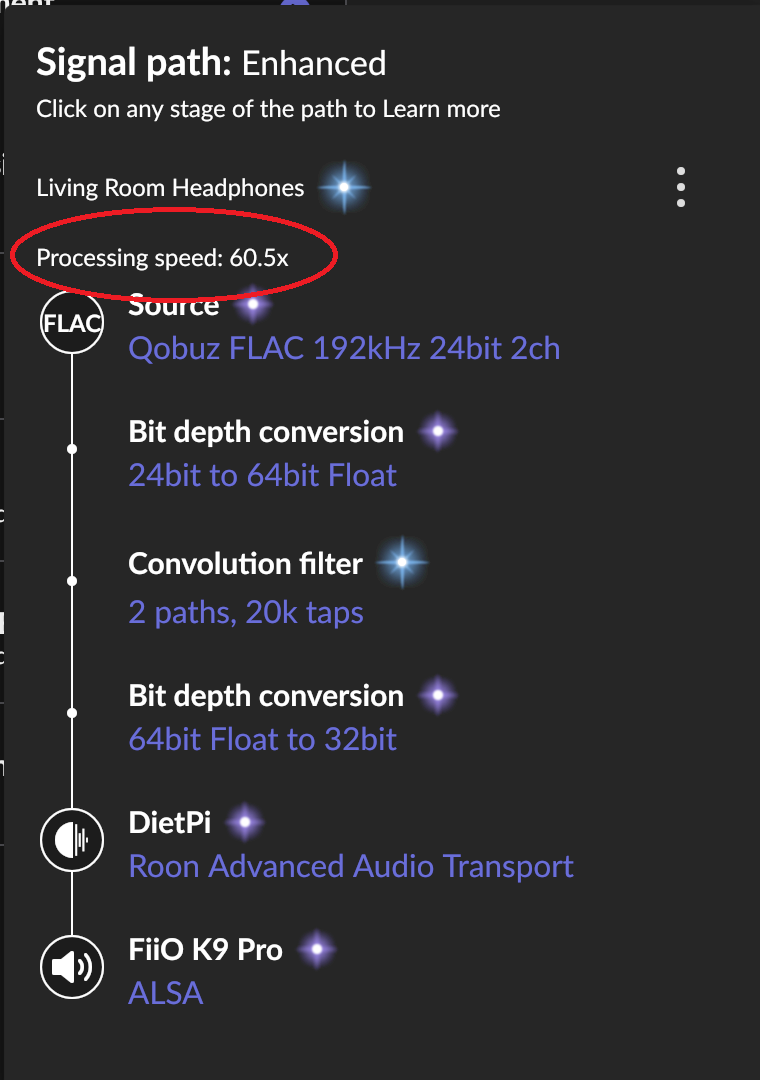Click the star beside Bit depth conversion
The height and width of the screenshot is (1080, 760).
tap(436, 431)
